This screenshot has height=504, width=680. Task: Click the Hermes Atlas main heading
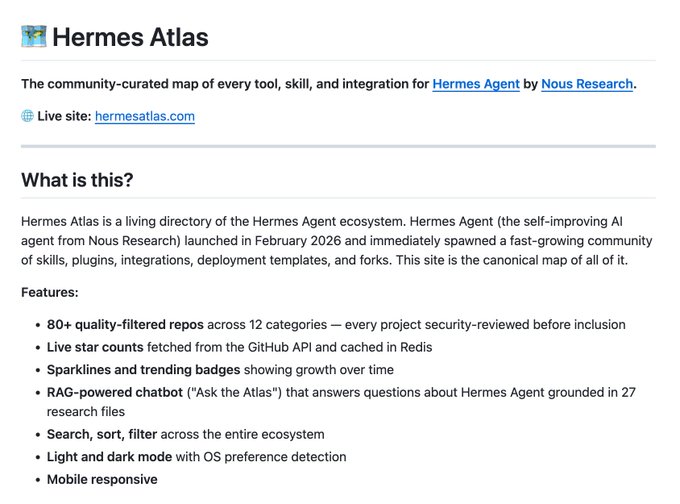pos(130,37)
